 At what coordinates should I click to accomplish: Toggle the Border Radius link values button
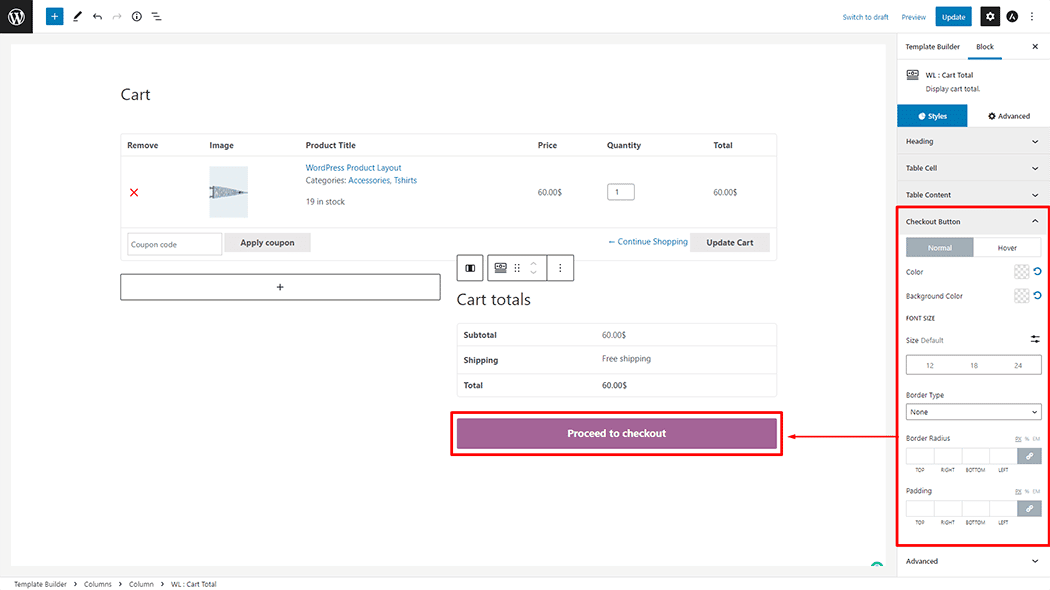point(1029,456)
